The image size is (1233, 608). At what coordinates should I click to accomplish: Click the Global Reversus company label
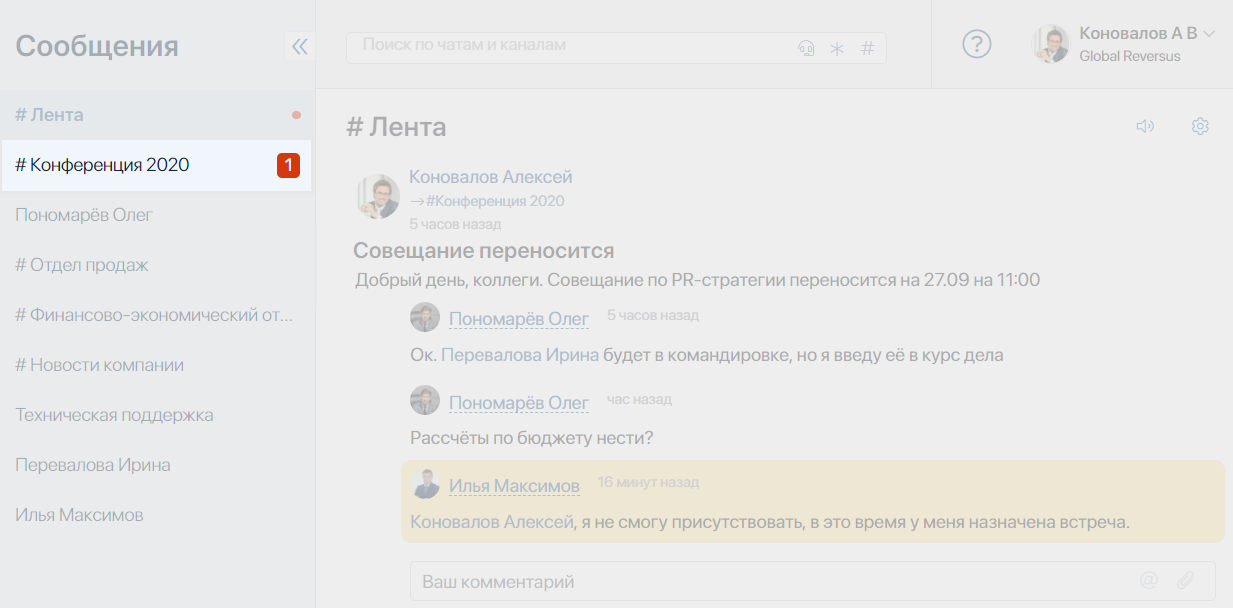pyautogui.click(x=1130, y=56)
